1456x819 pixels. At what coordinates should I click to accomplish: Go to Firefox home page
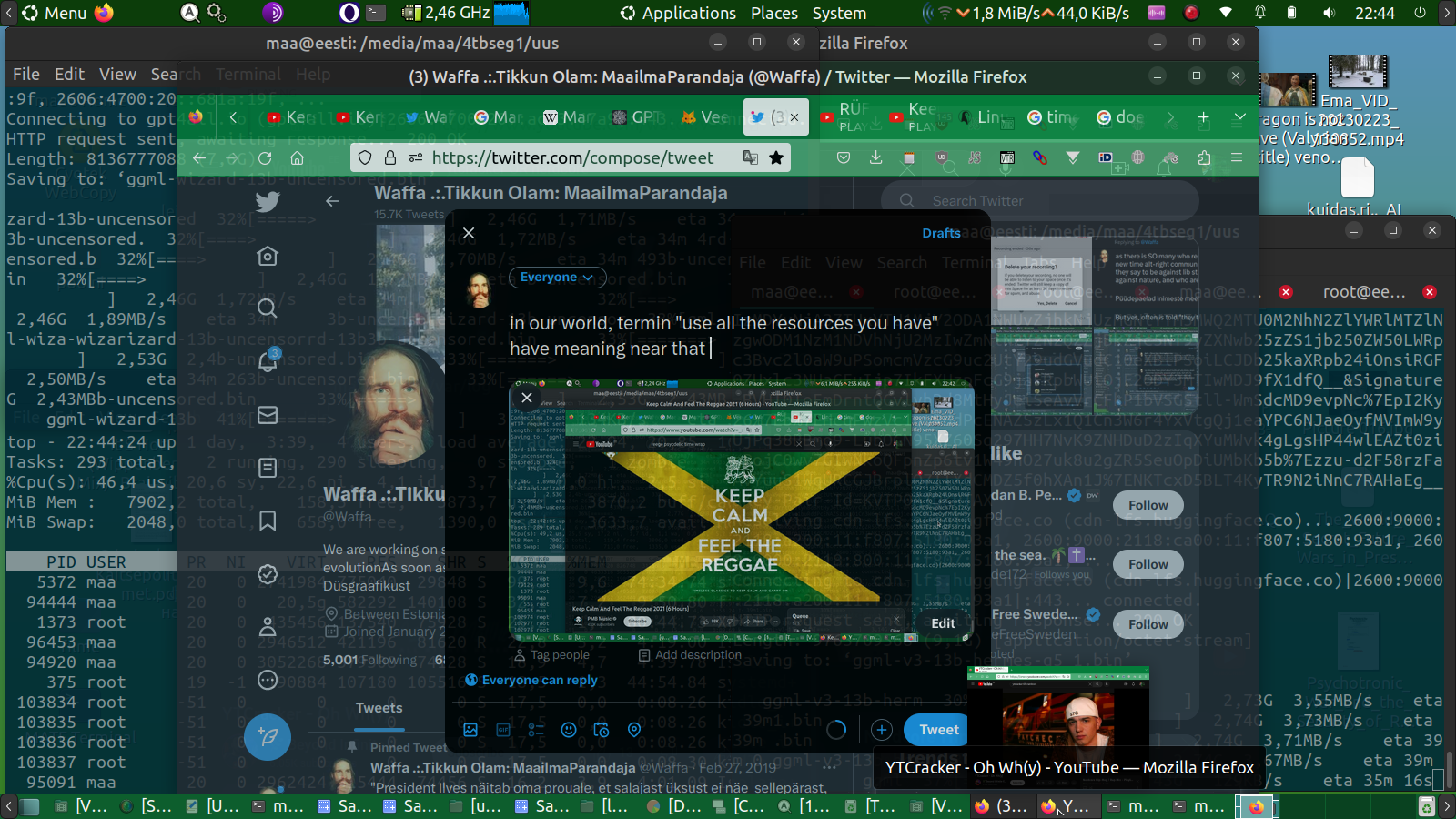pos(297,158)
